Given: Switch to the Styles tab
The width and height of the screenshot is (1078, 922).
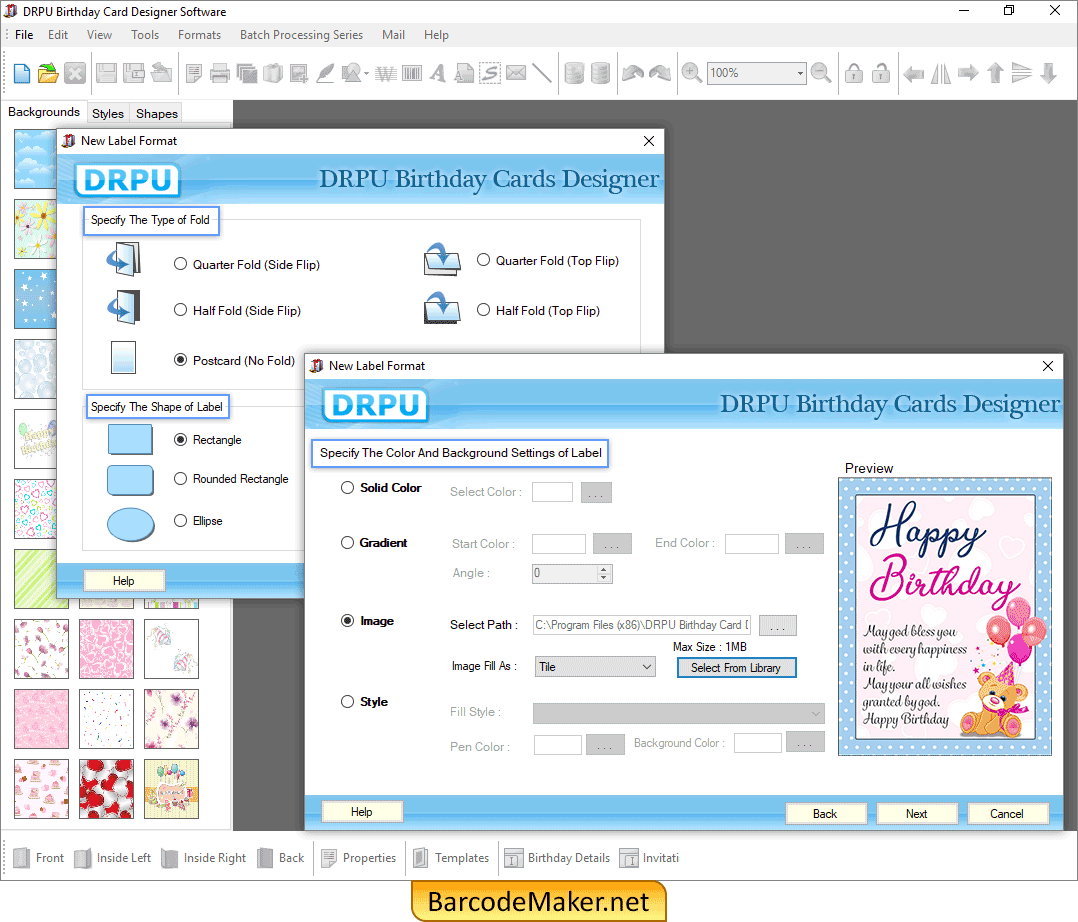Looking at the screenshot, I should pos(108,113).
